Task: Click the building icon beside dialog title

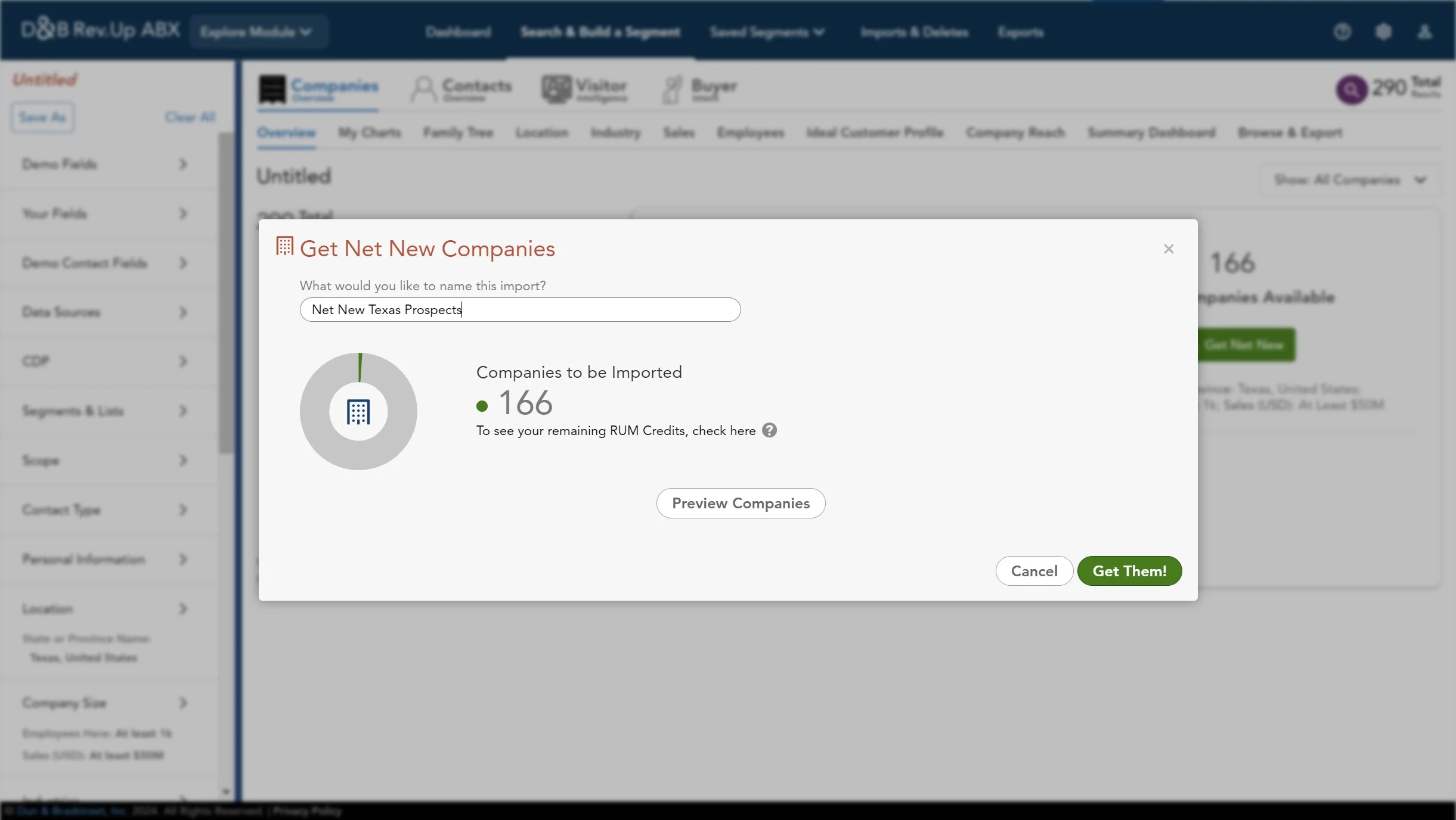Action: (x=284, y=246)
